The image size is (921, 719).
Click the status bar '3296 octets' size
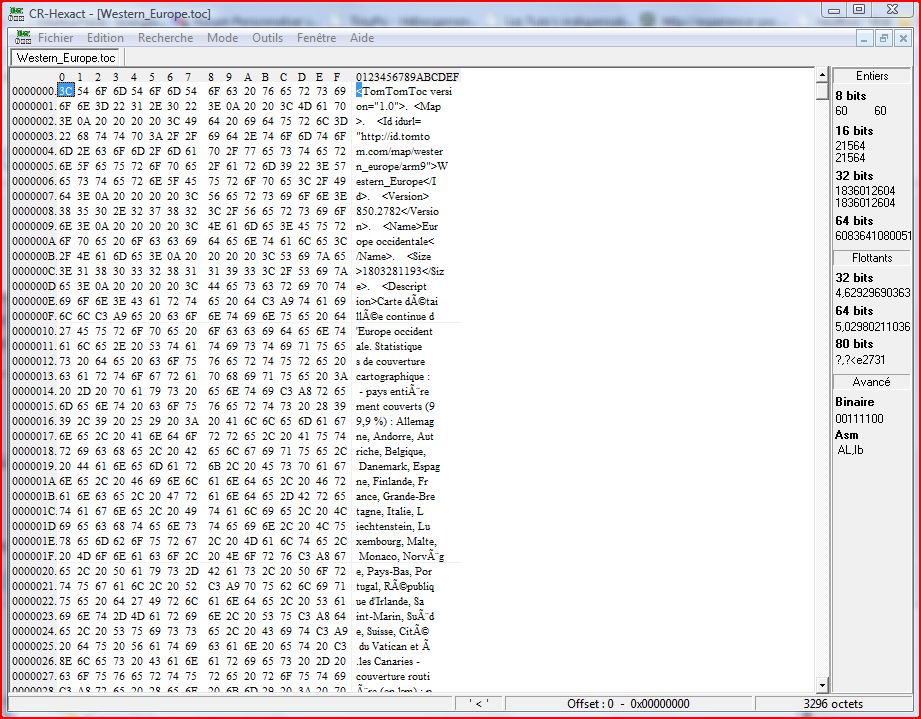point(833,704)
